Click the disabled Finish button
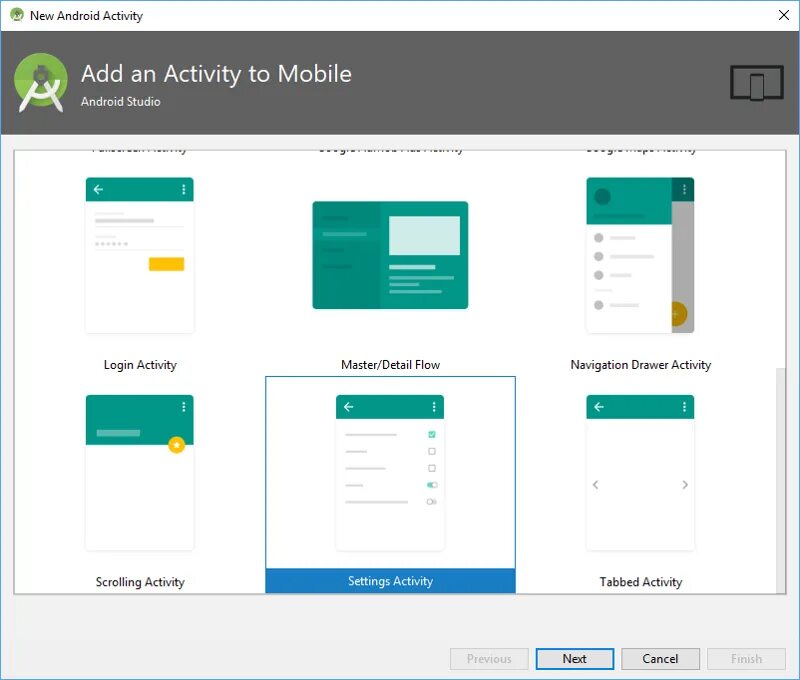 pos(746,659)
